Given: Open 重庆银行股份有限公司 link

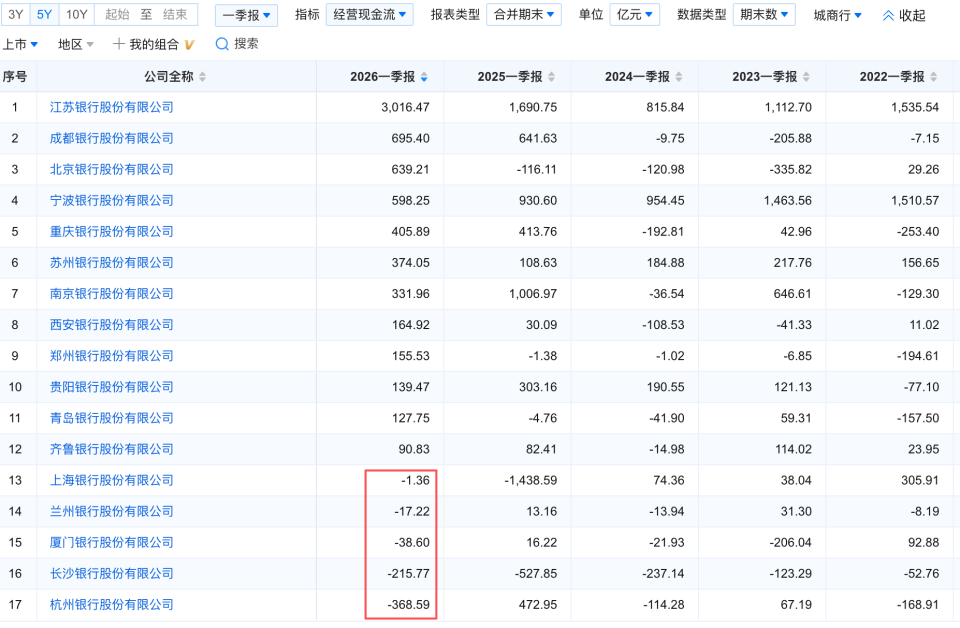Looking at the screenshot, I should click(x=111, y=232).
